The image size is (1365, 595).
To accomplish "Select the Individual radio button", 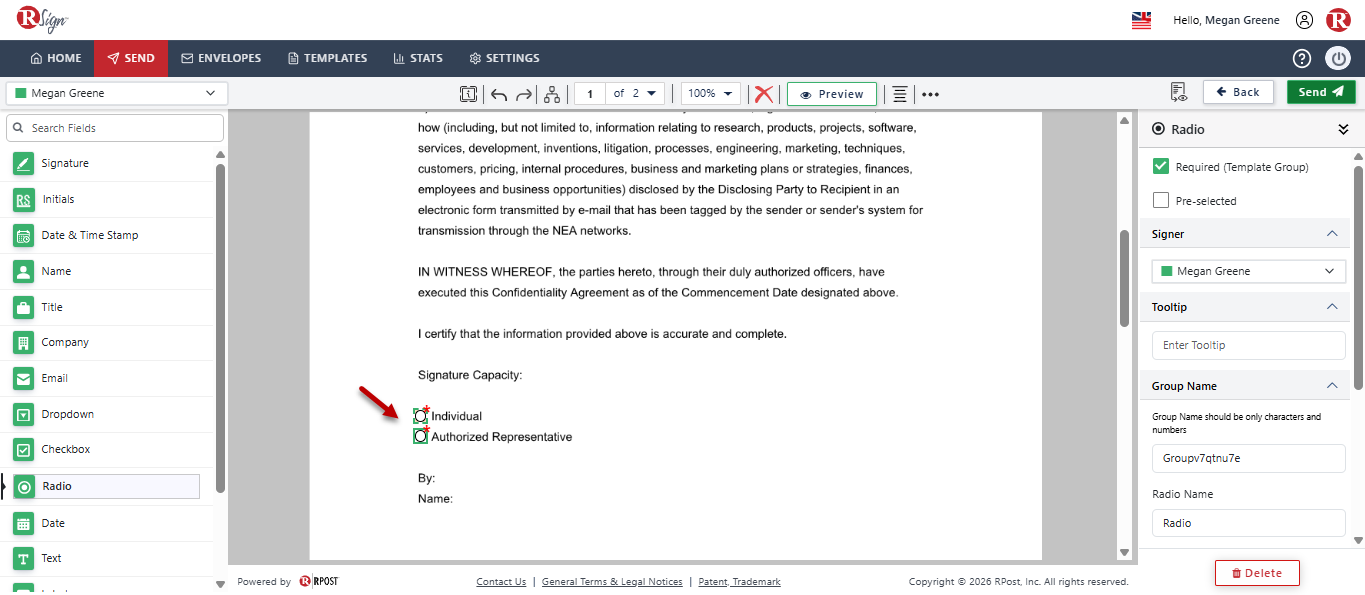I will (421, 416).
